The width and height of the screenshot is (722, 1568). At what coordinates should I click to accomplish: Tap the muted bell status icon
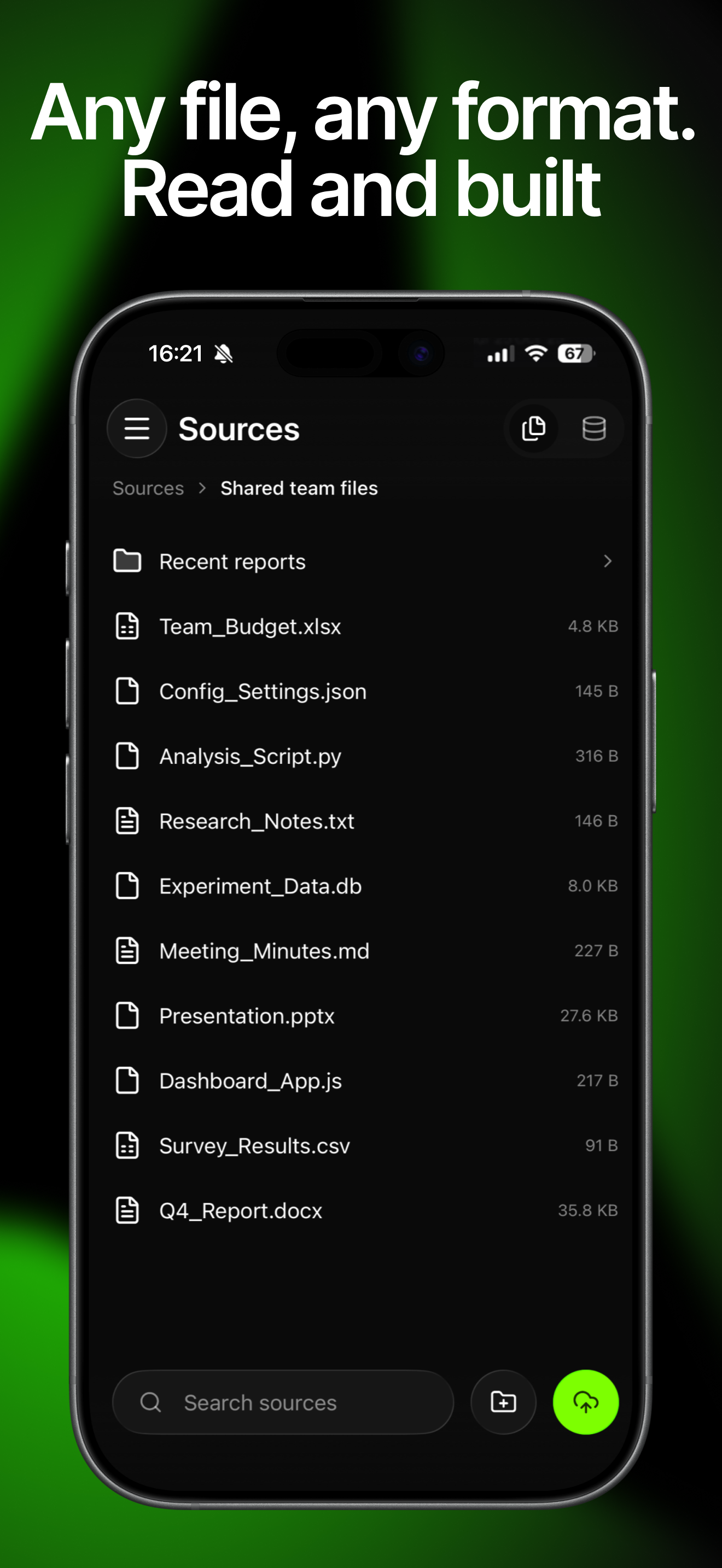[x=224, y=354]
